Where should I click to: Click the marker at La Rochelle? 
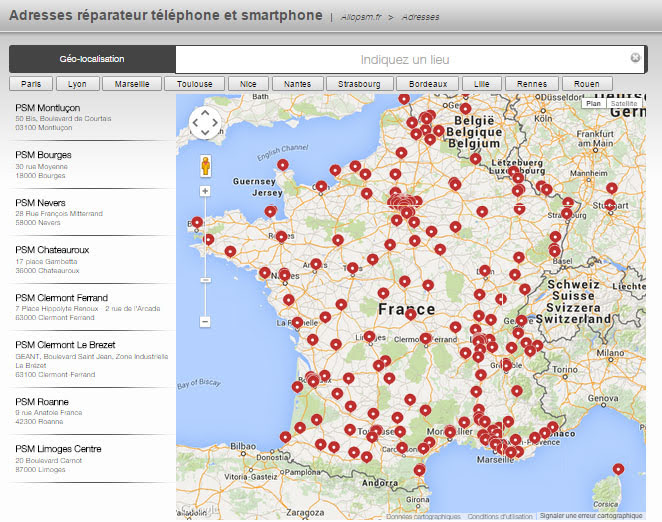click(297, 323)
